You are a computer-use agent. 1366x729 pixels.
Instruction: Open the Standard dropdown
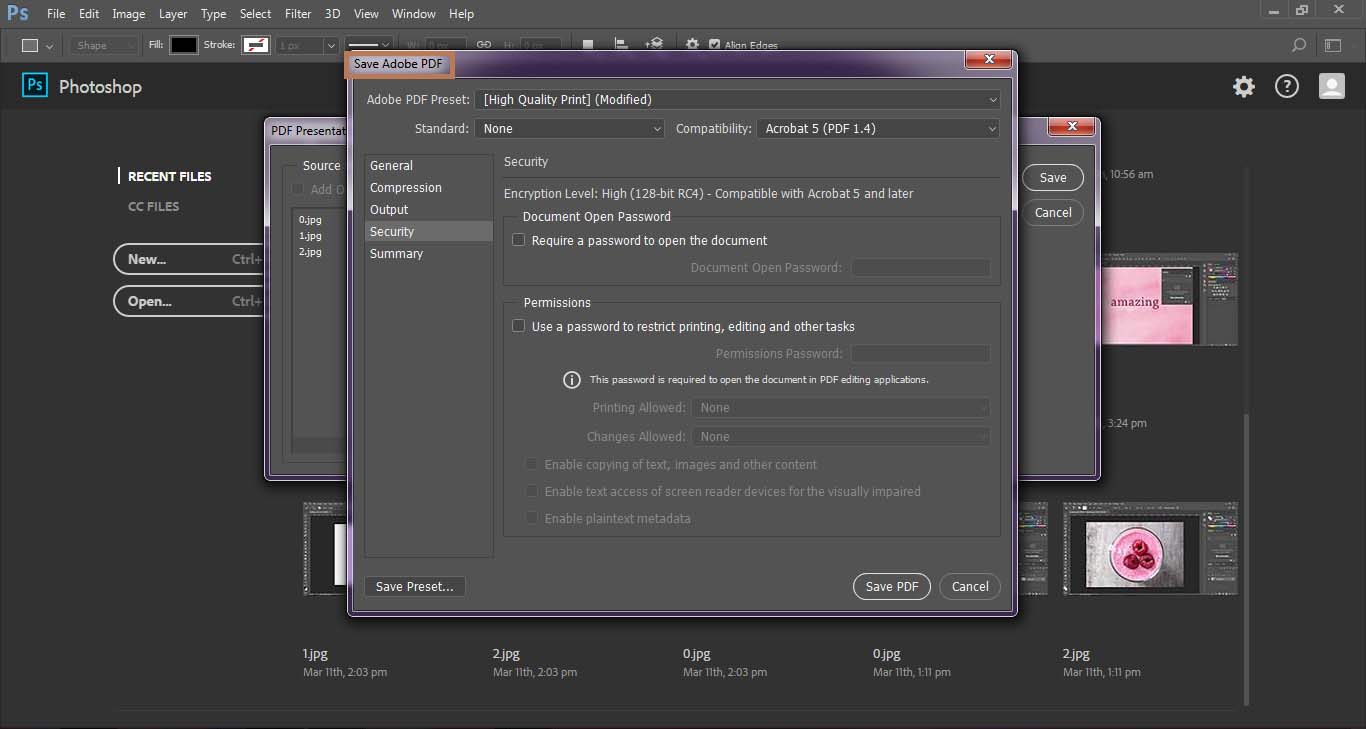(x=569, y=129)
